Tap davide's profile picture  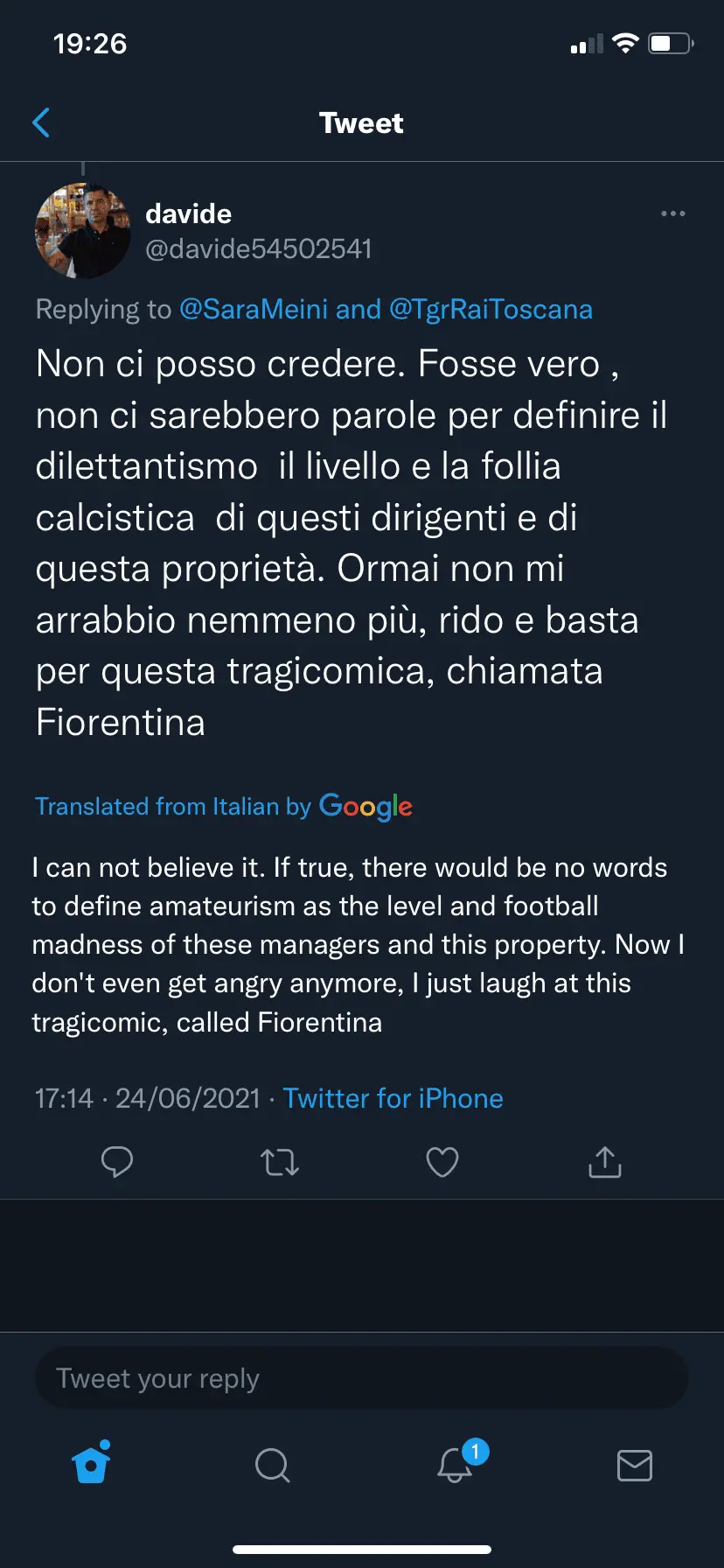pos(82,231)
